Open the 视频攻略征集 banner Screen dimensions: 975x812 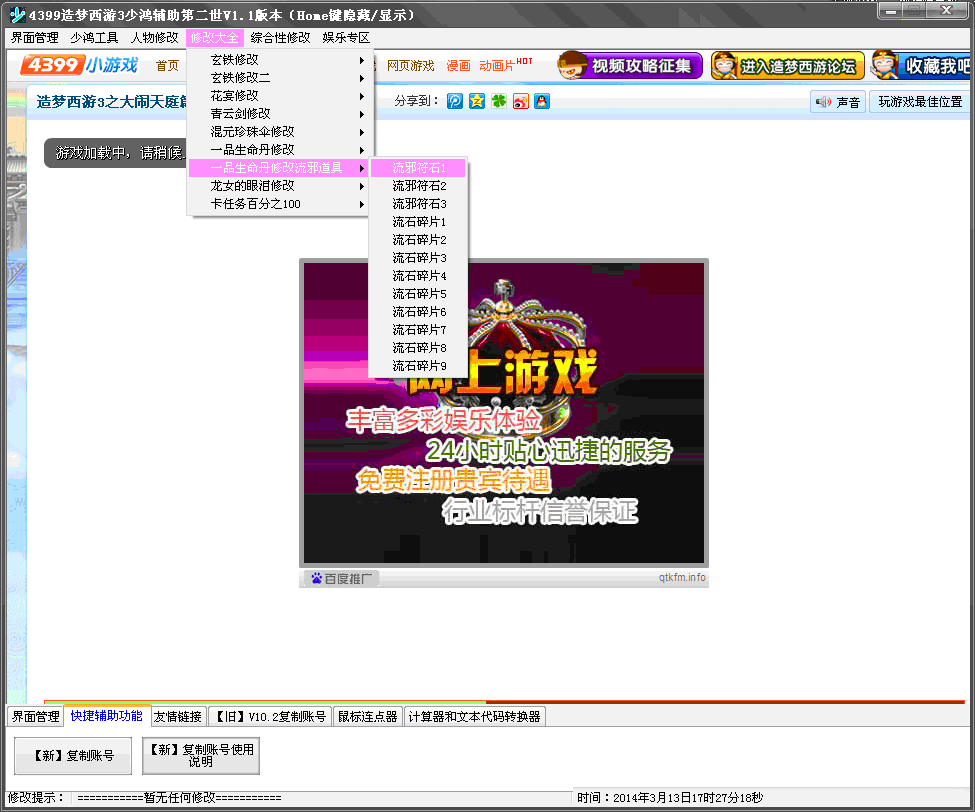tap(626, 66)
